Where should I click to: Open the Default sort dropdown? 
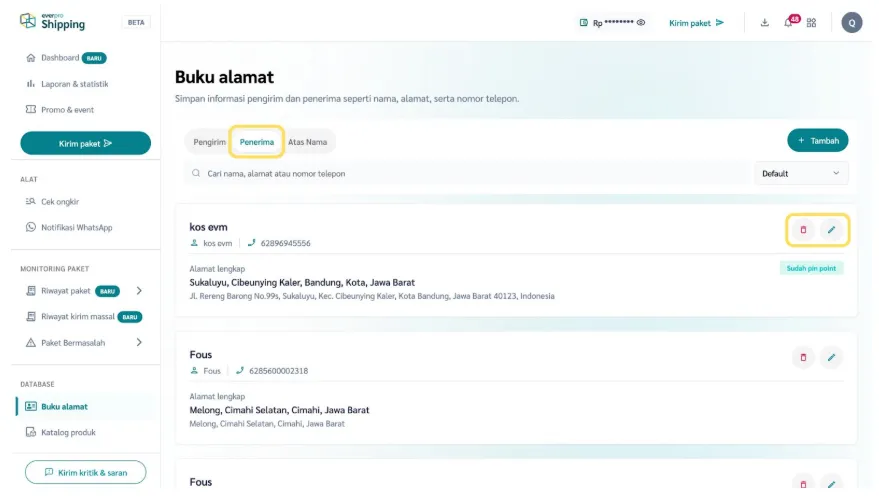click(801, 173)
